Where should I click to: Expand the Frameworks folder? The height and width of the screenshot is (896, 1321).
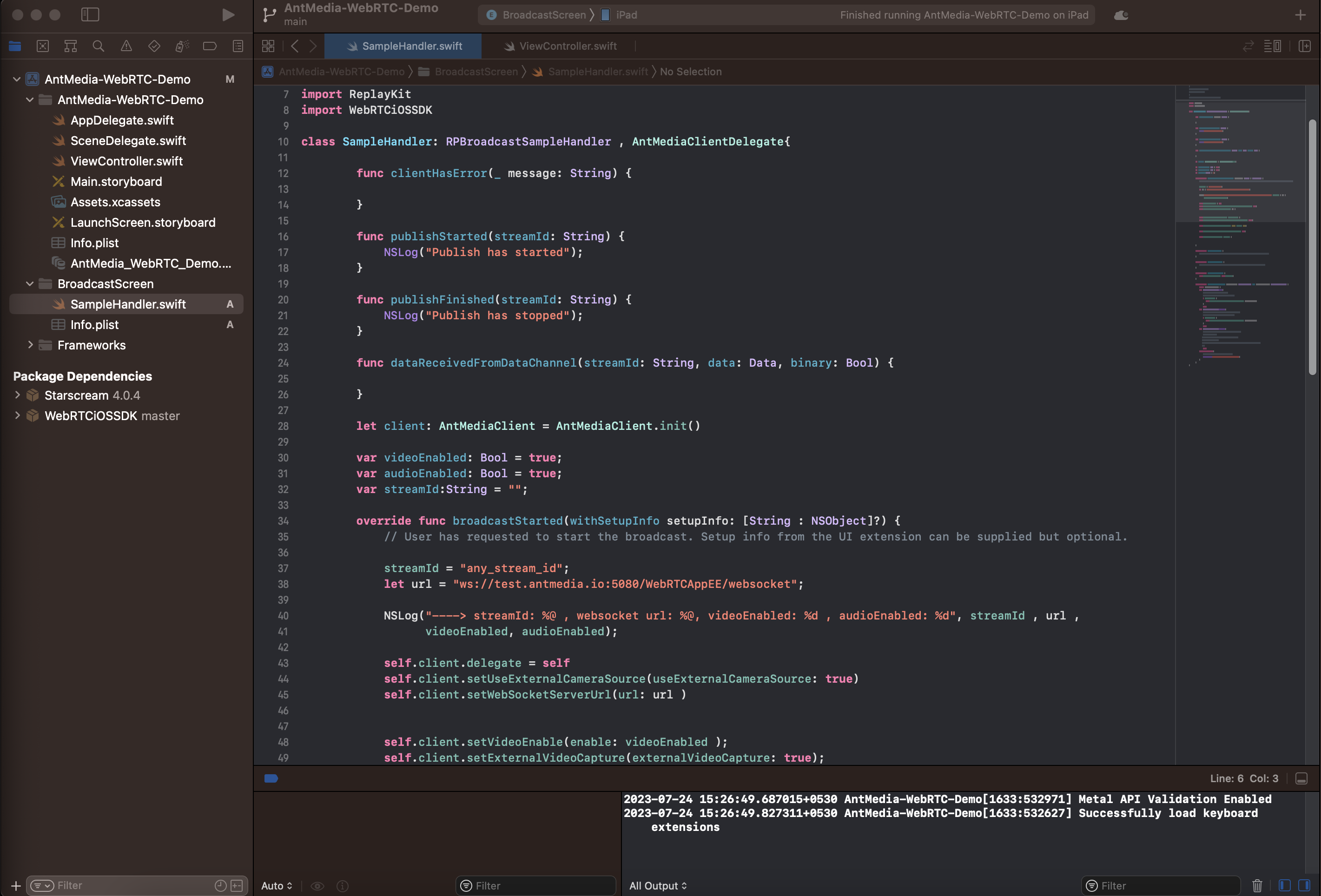pos(30,345)
